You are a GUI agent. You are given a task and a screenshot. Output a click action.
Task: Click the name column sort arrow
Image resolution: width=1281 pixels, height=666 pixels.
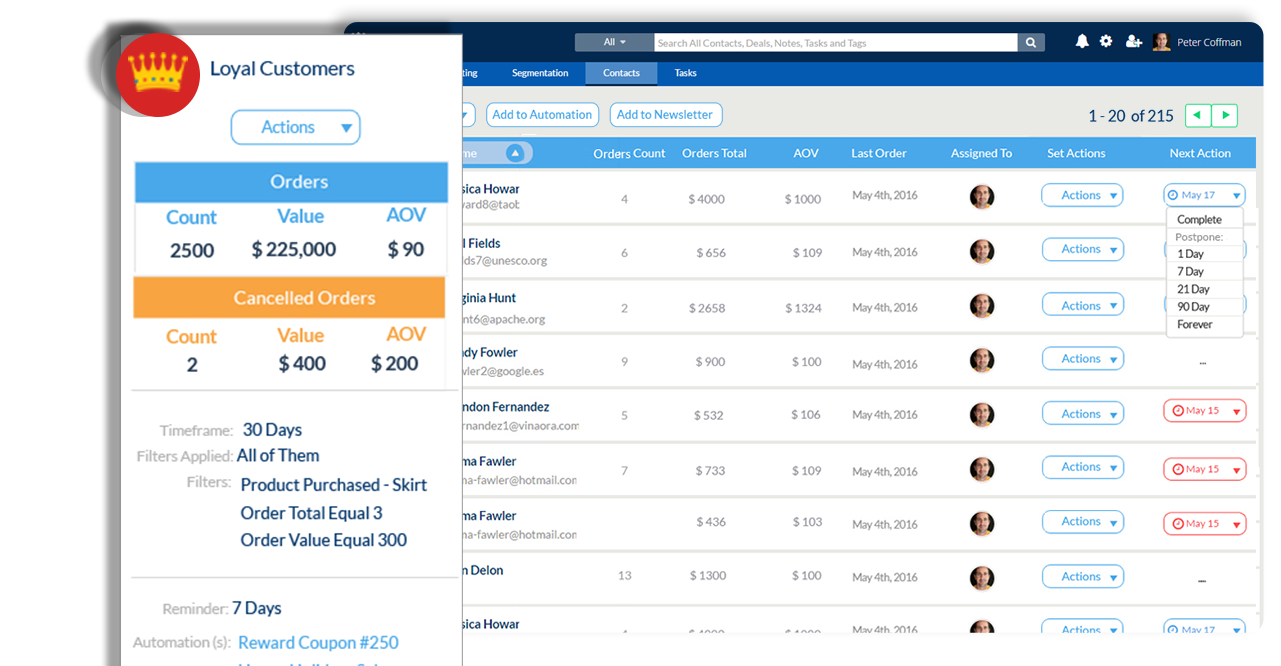click(x=514, y=153)
